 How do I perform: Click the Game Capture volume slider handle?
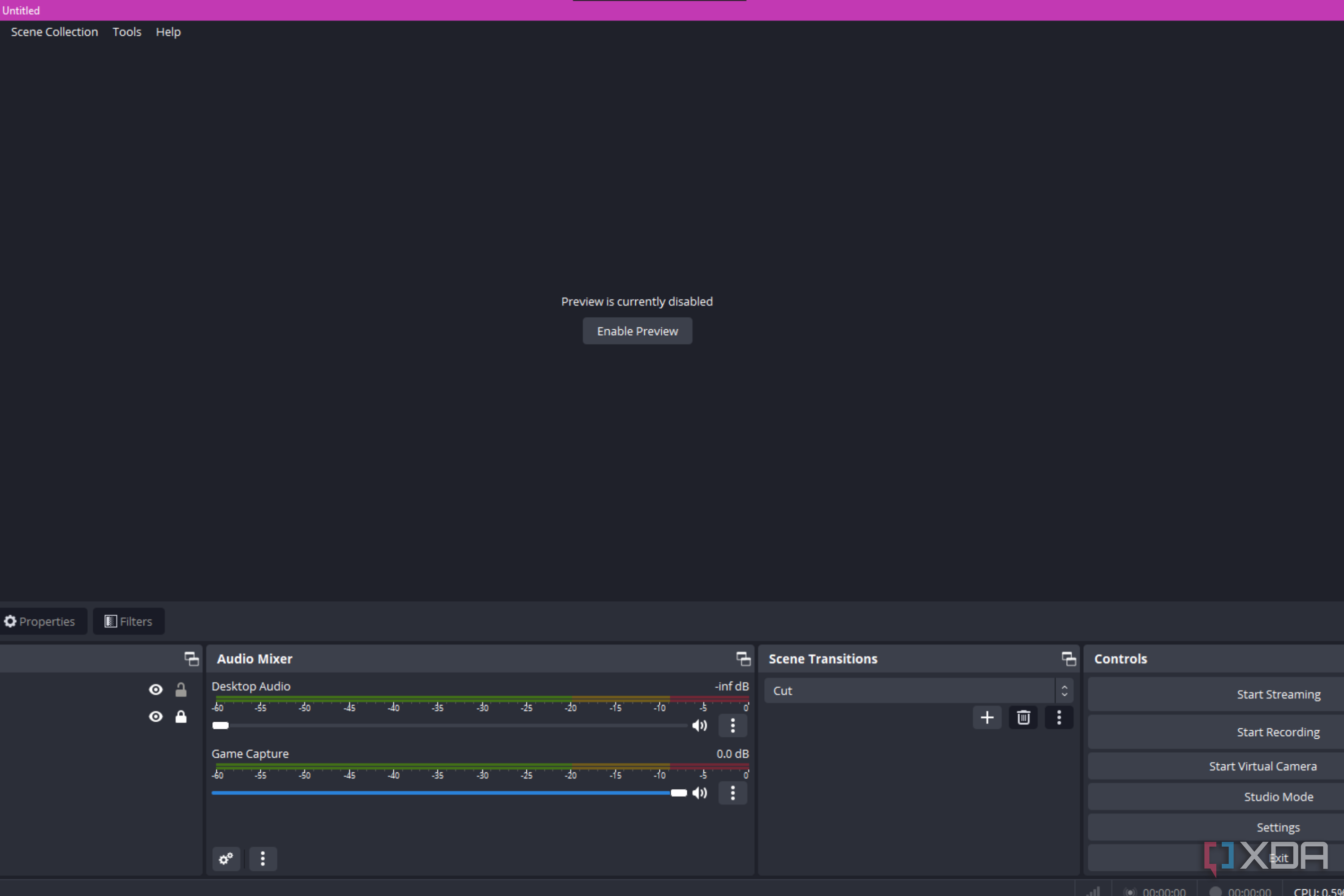point(678,793)
